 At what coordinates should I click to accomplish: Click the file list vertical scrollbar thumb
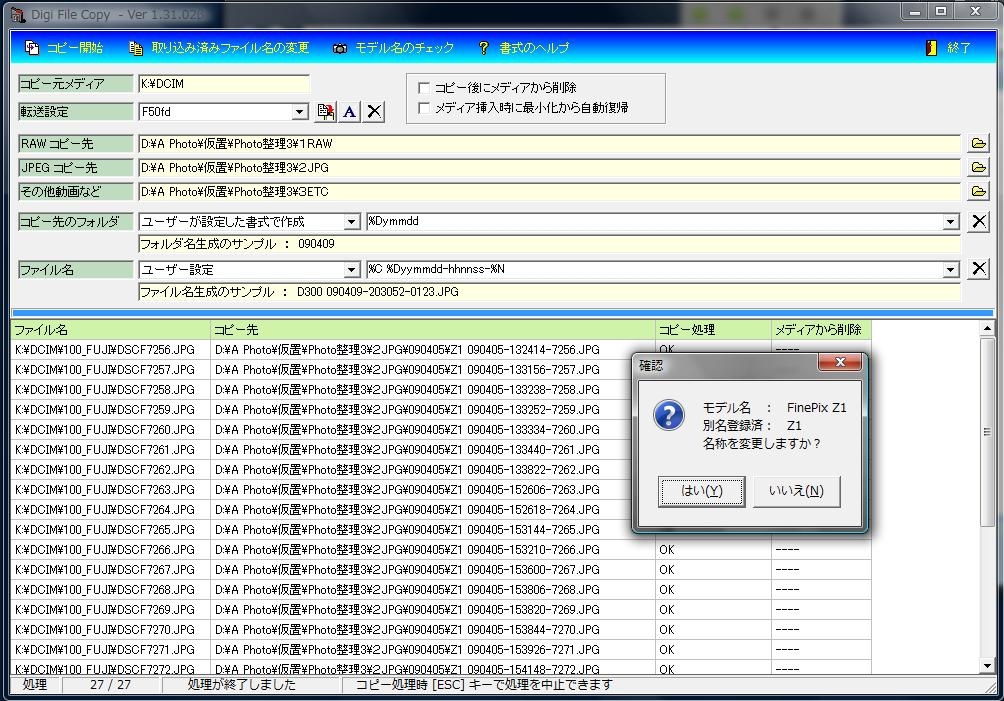point(987,432)
